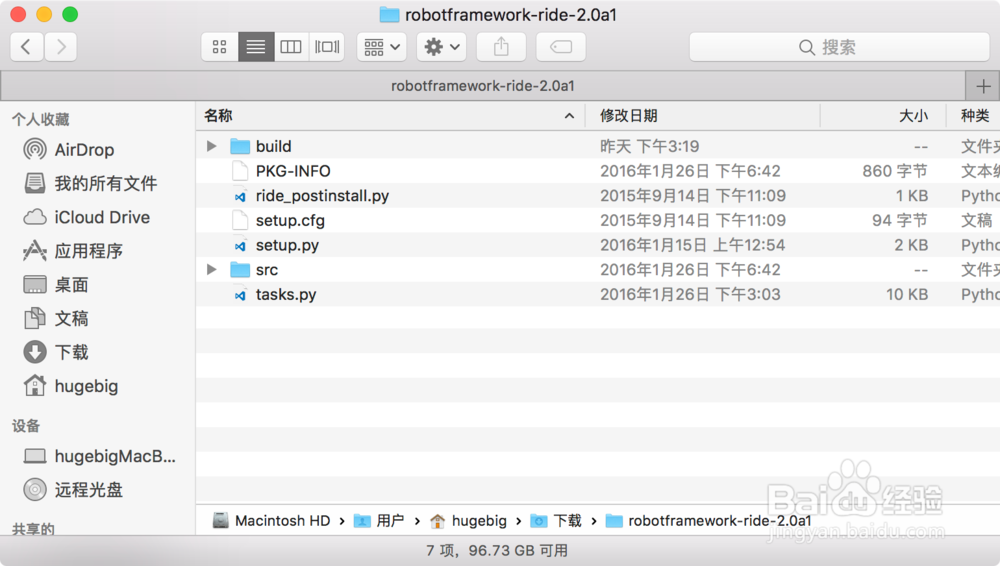Click the title bar folder proxy icon
This screenshot has height=566, width=1000.
(x=389, y=15)
